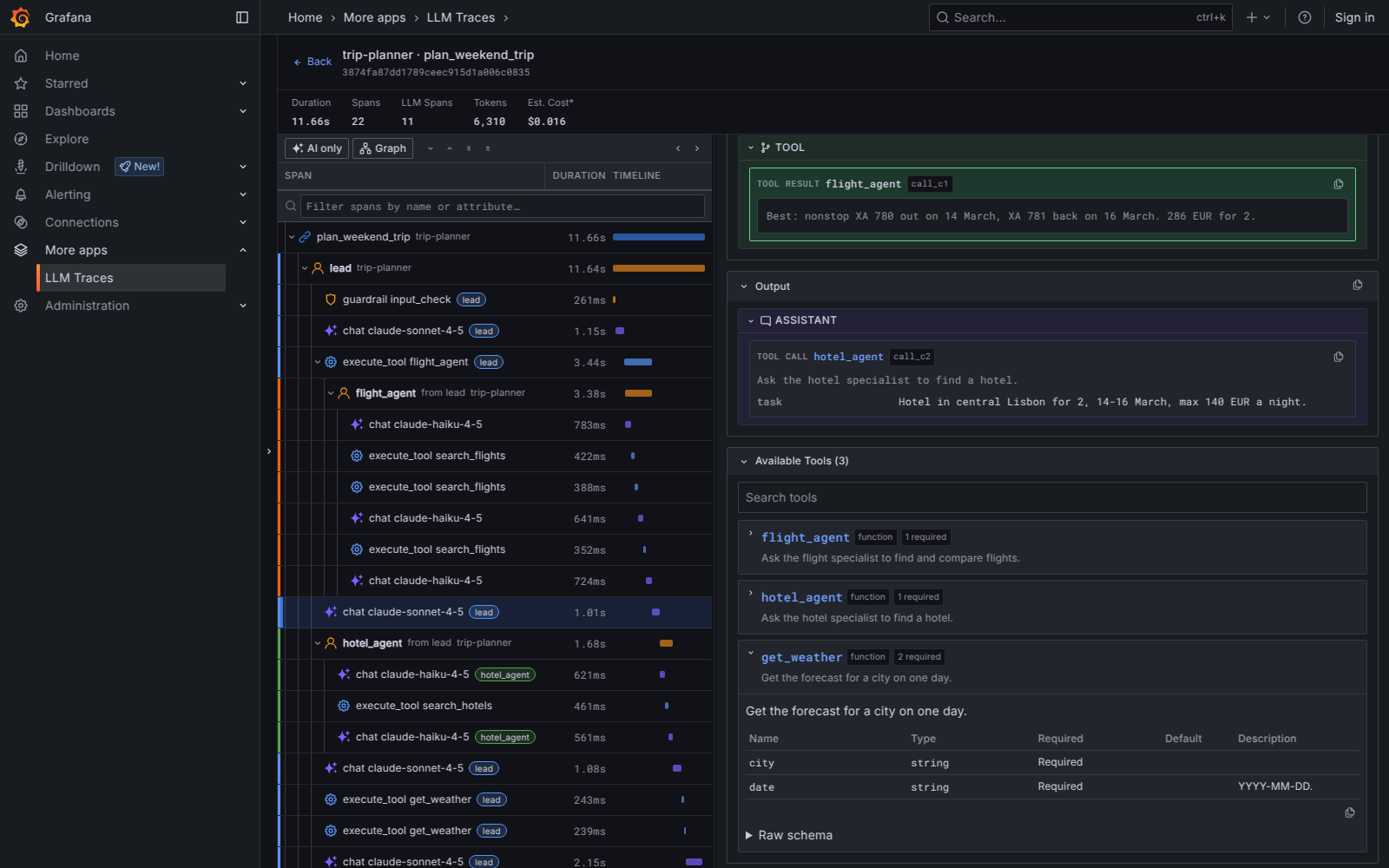Image resolution: width=1389 pixels, height=868 pixels.
Task: Focus the Search tools field
Action: pos(1052,497)
